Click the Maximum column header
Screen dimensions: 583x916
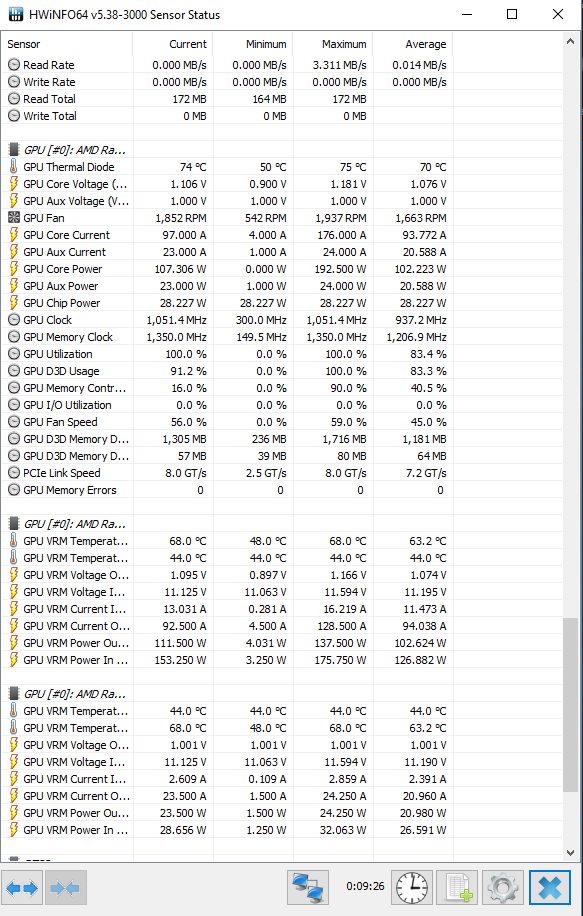click(333, 44)
